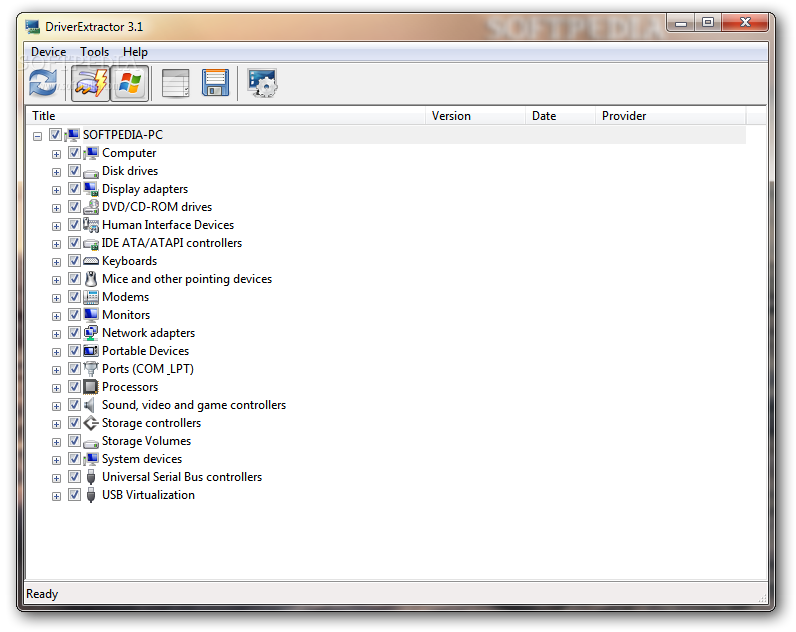This screenshot has height=632, width=796.
Task: Expand the DVD/CD-ROM drives node
Action: pos(56,208)
